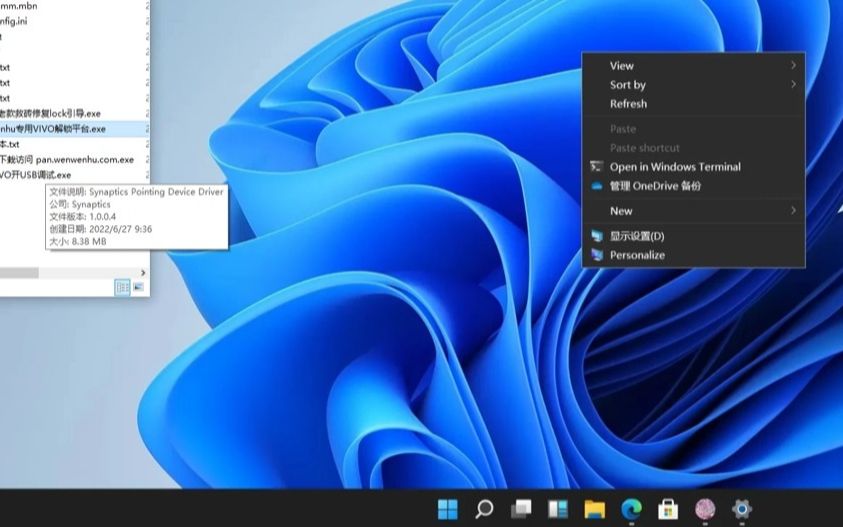Open Task View on taskbar
The image size is (843, 527).
pyautogui.click(x=521, y=509)
